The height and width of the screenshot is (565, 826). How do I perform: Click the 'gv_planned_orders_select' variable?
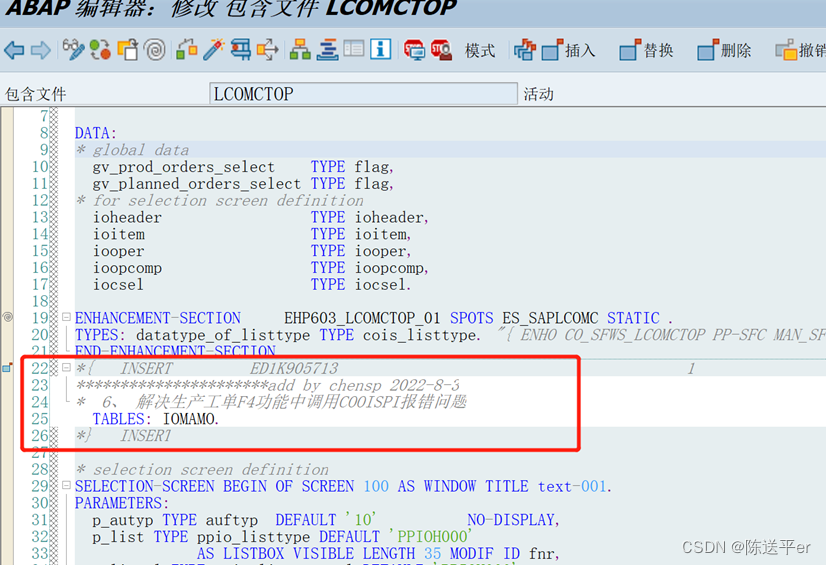point(197,184)
